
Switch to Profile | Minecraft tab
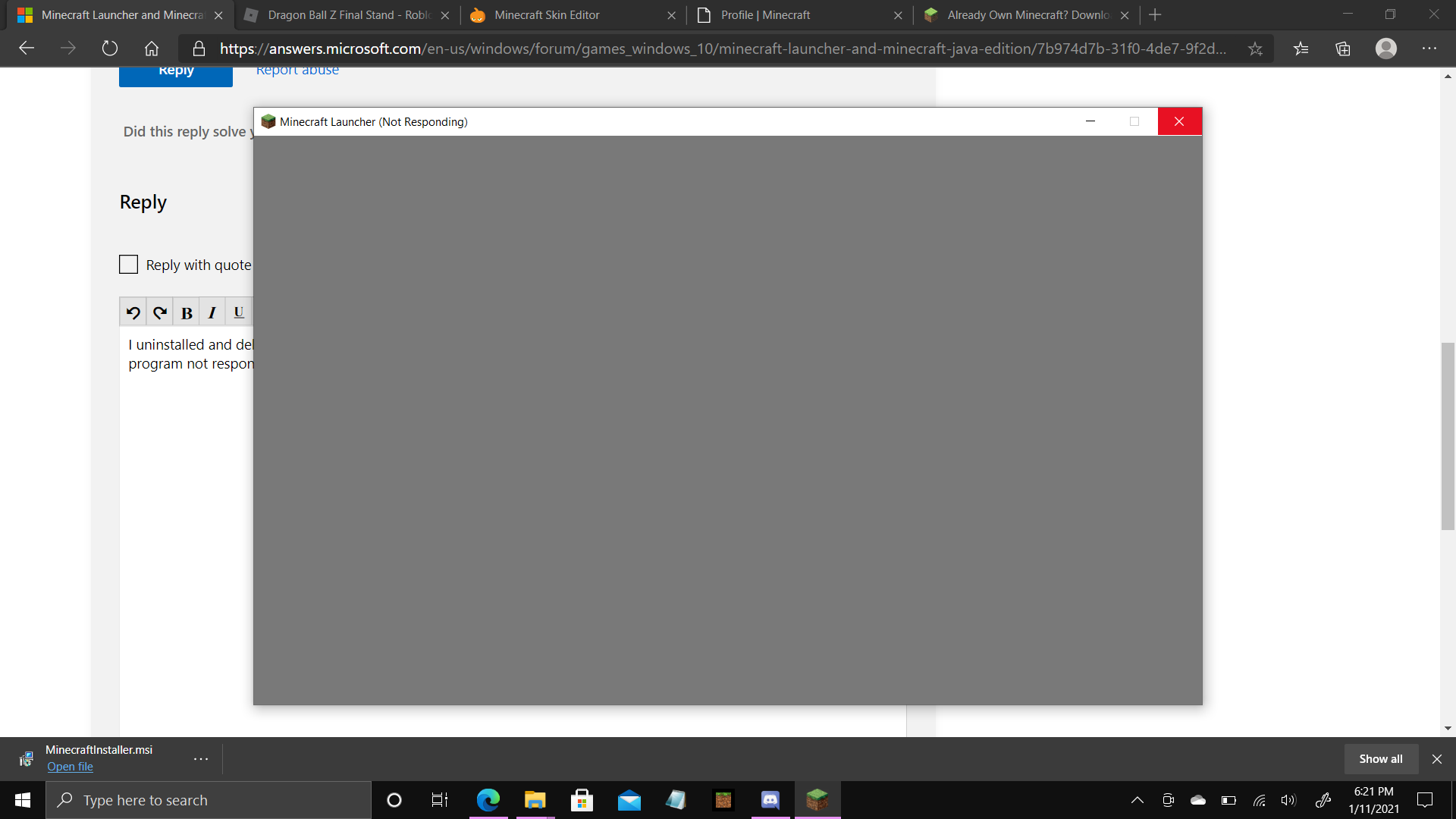click(x=765, y=15)
